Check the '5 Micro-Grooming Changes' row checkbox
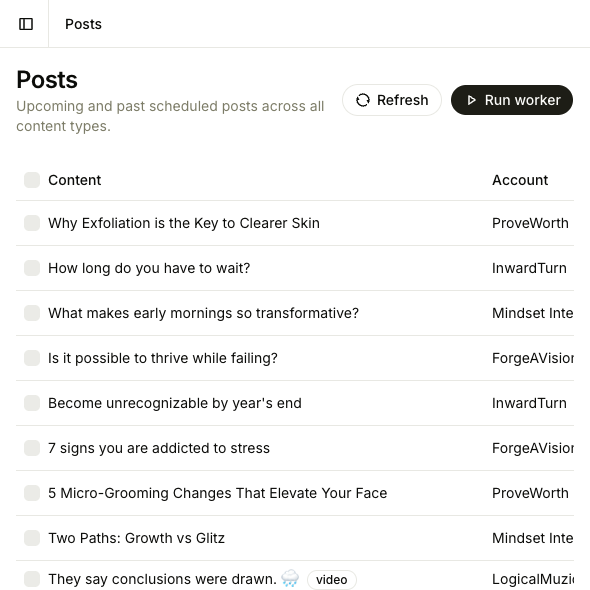This screenshot has width=590, height=590. [x=32, y=493]
